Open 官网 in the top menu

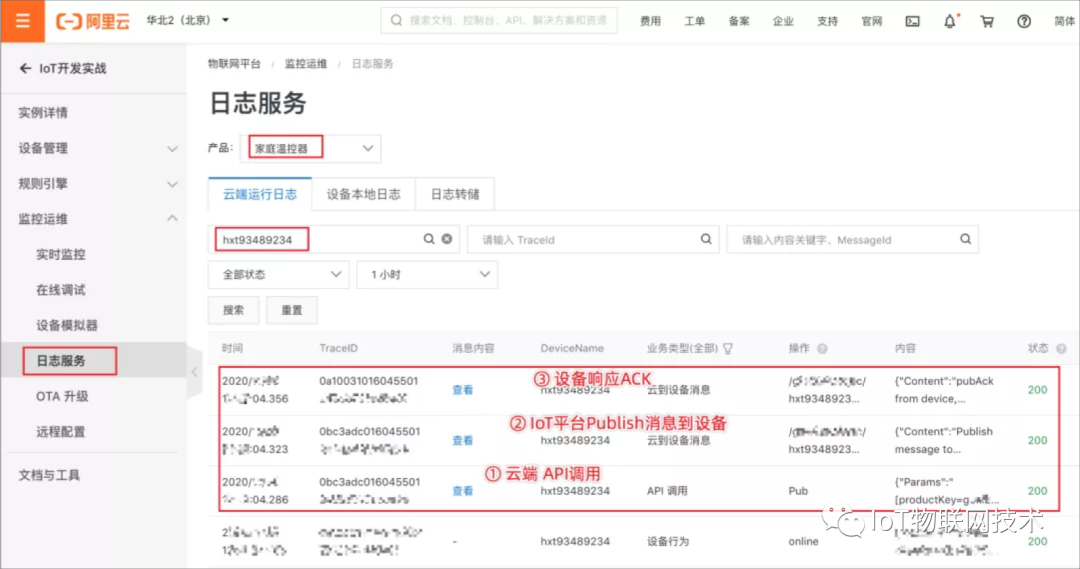tap(872, 21)
